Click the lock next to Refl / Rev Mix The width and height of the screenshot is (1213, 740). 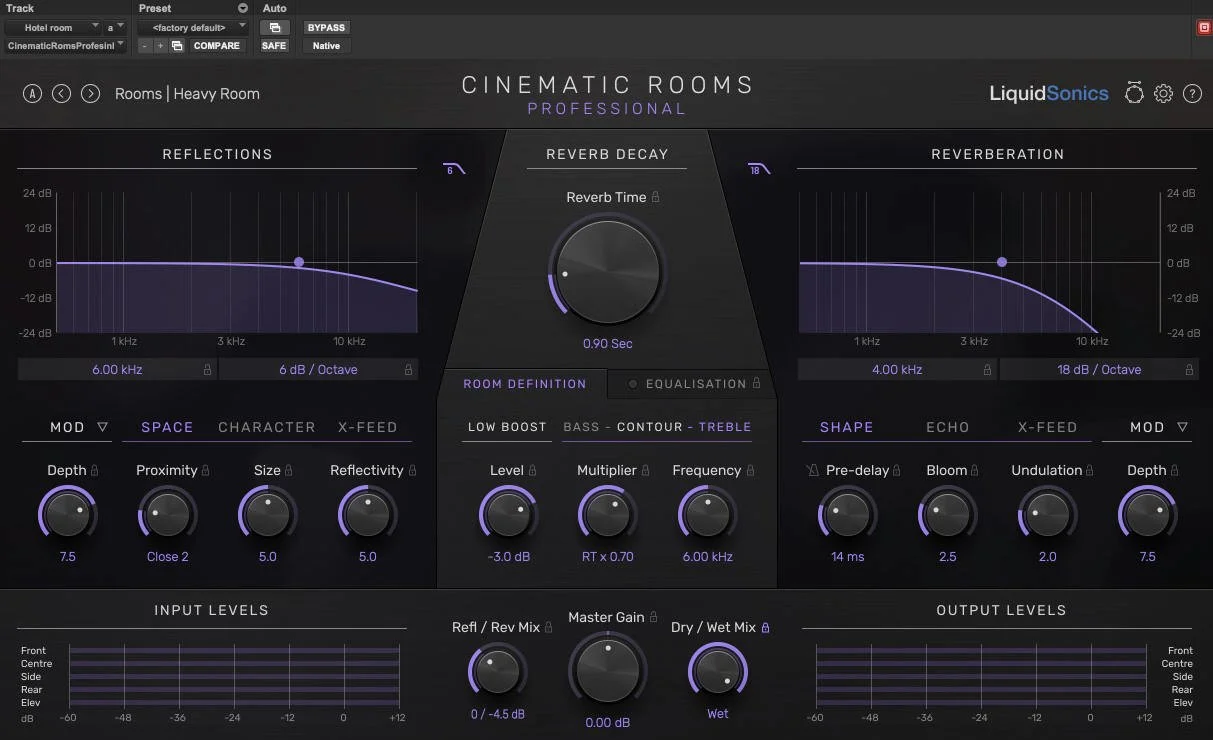[549, 627]
